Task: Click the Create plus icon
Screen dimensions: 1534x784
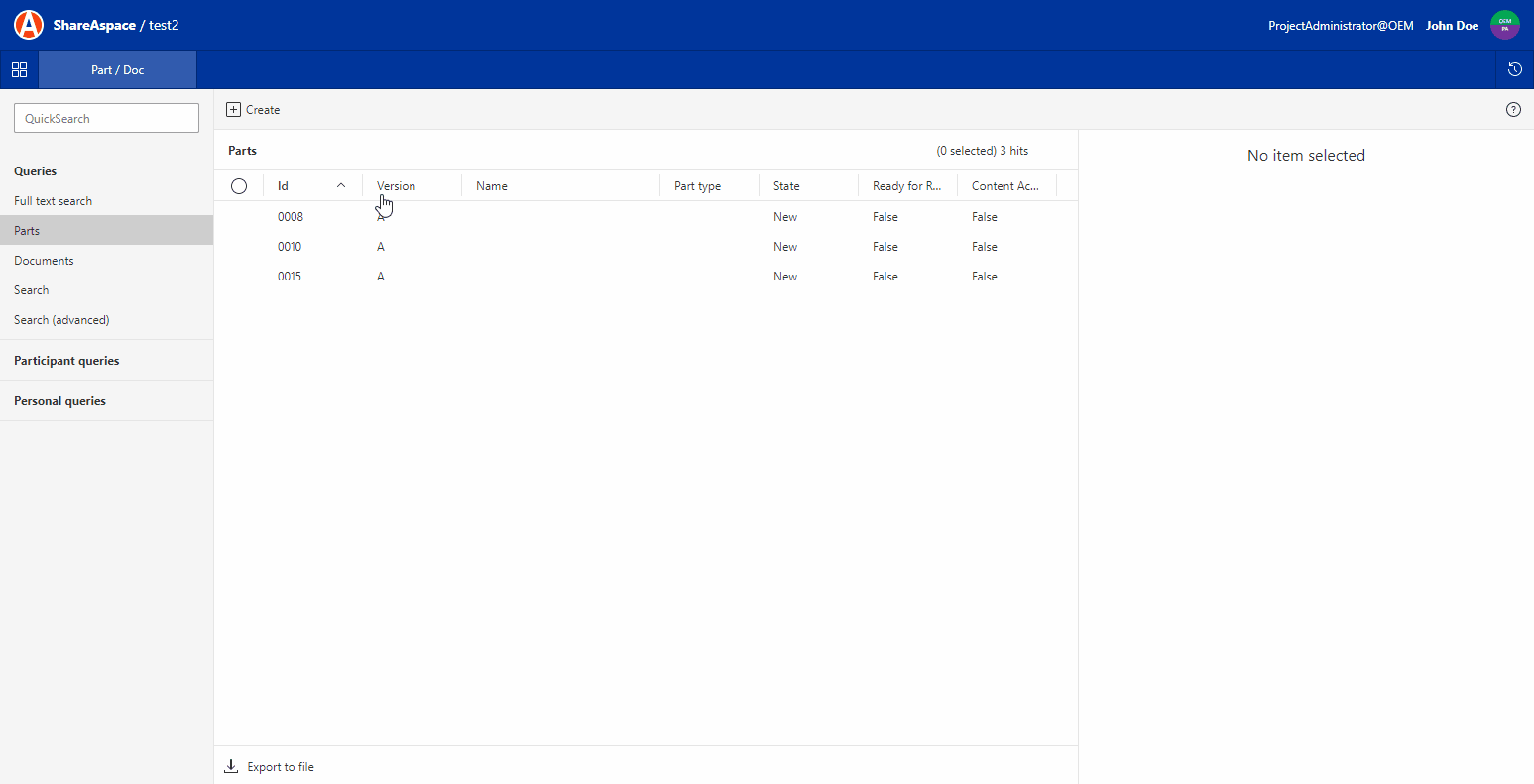Action: point(234,109)
